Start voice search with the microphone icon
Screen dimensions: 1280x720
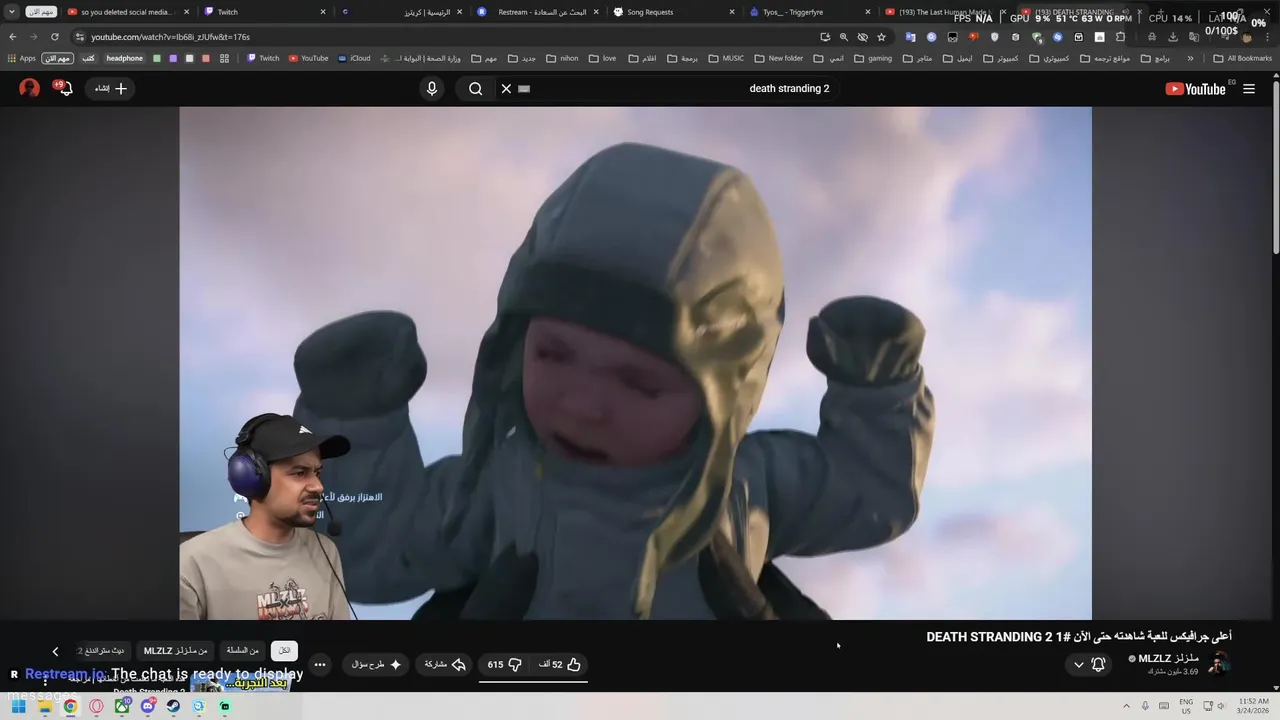pyautogui.click(x=432, y=89)
